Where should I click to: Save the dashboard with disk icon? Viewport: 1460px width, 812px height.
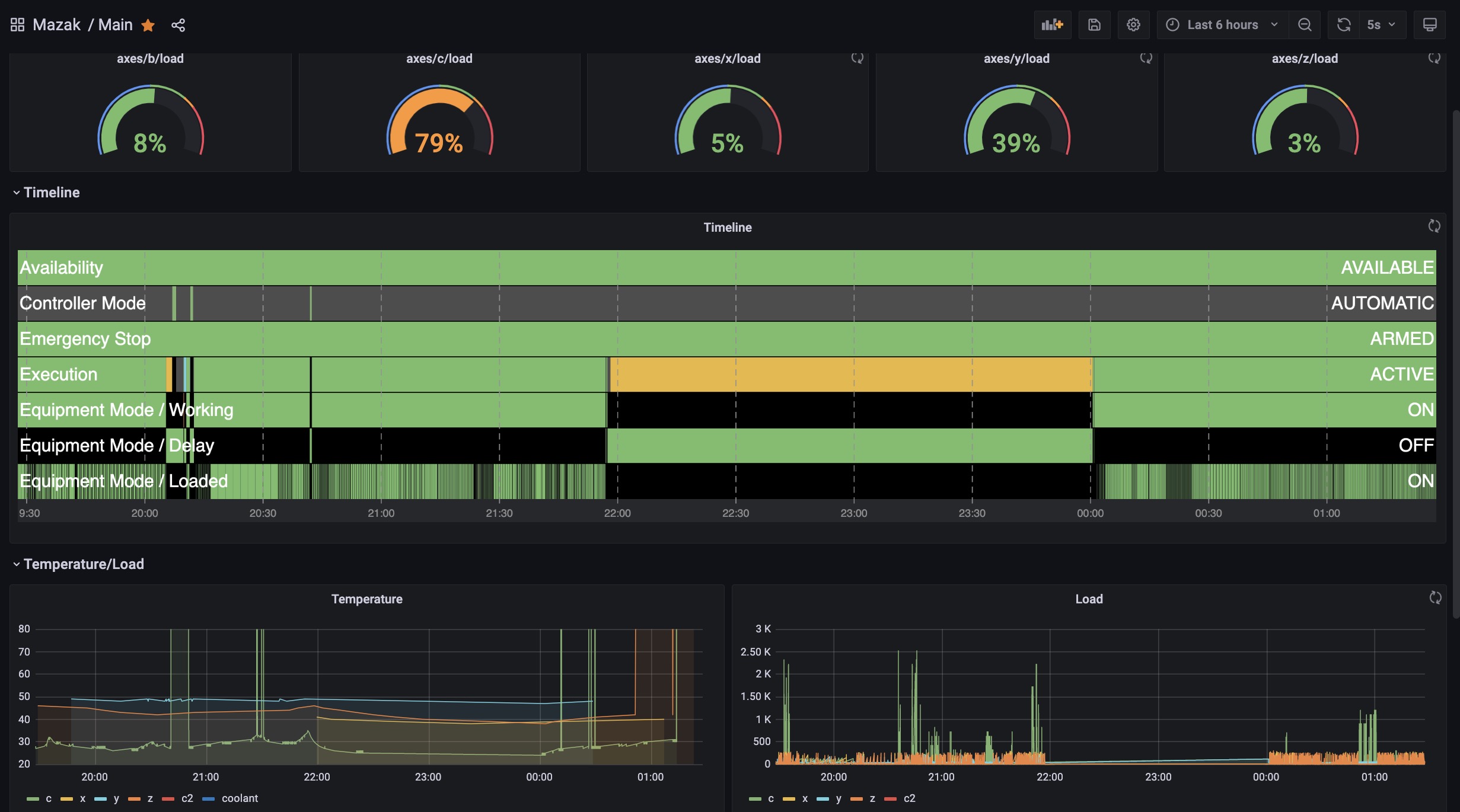1094,25
